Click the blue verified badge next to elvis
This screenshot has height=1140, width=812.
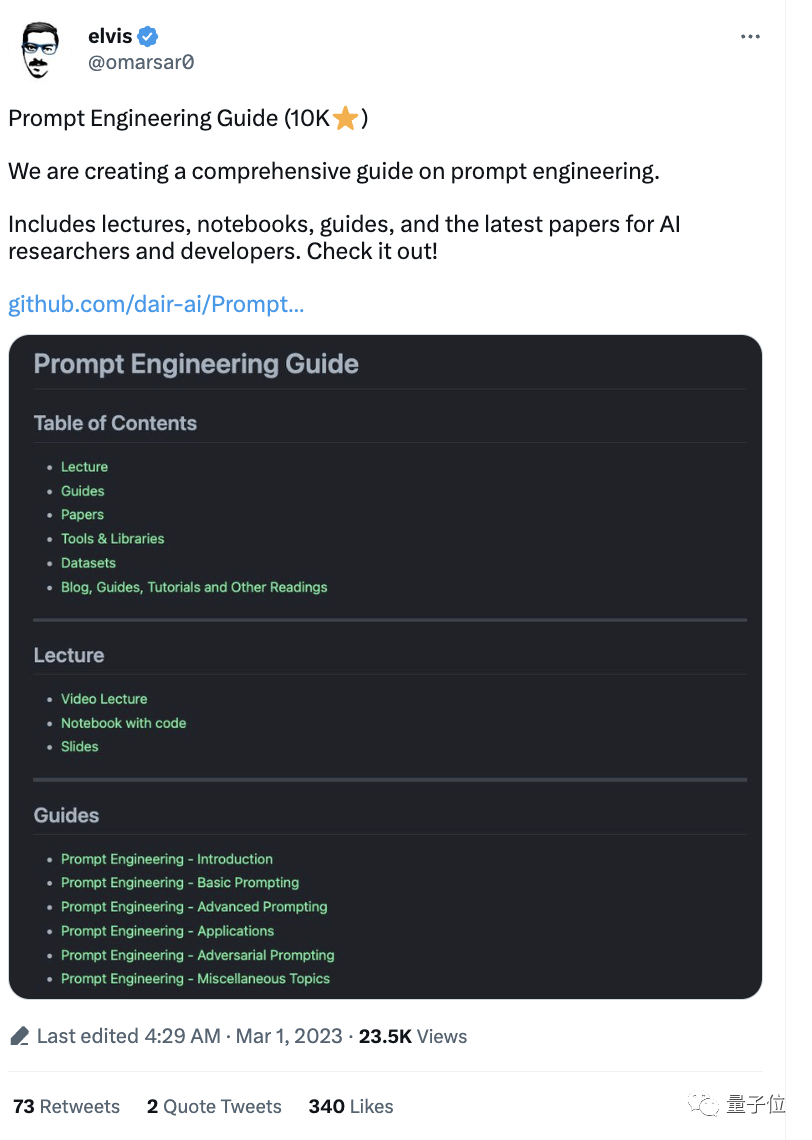148,36
